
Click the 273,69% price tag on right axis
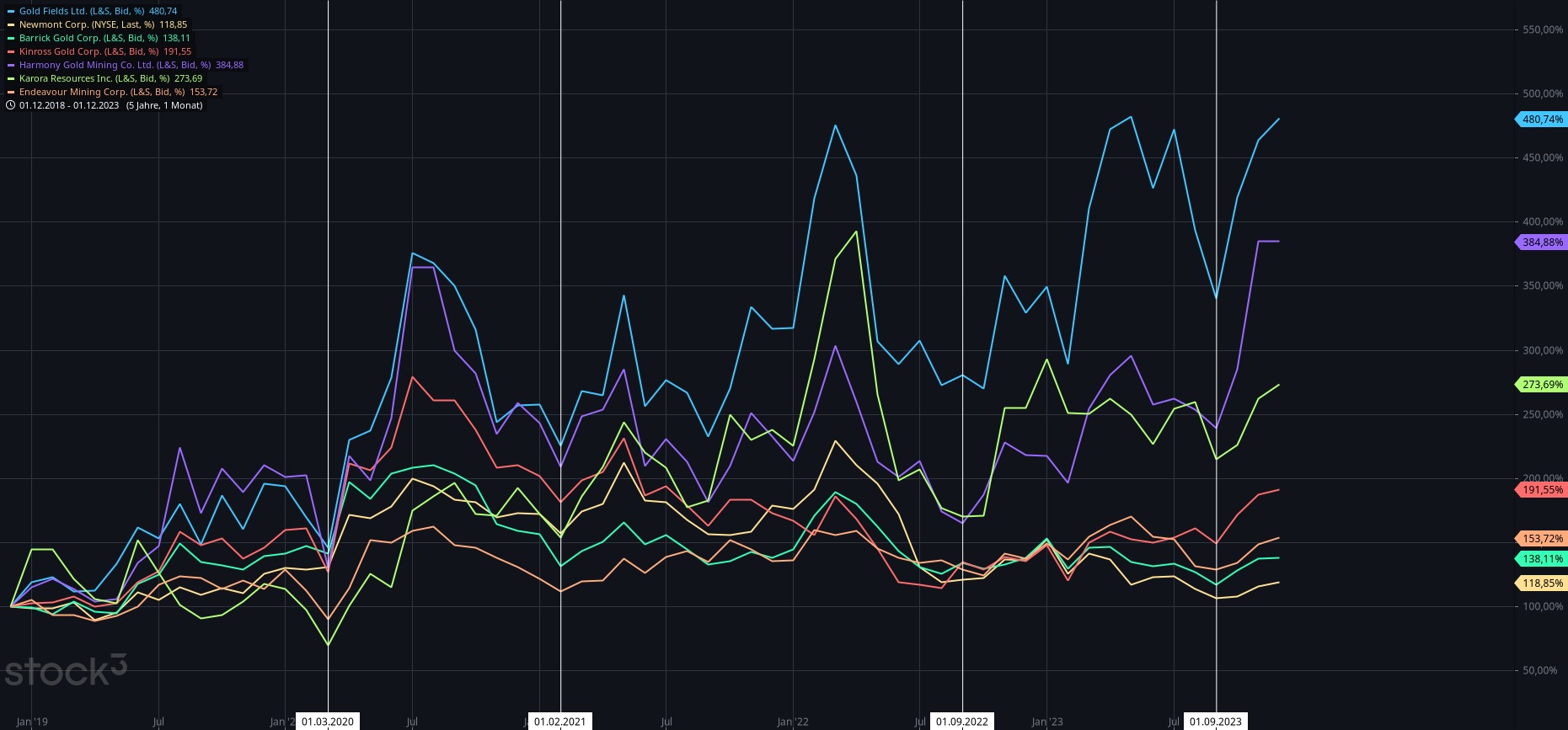pyautogui.click(x=1541, y=385)
